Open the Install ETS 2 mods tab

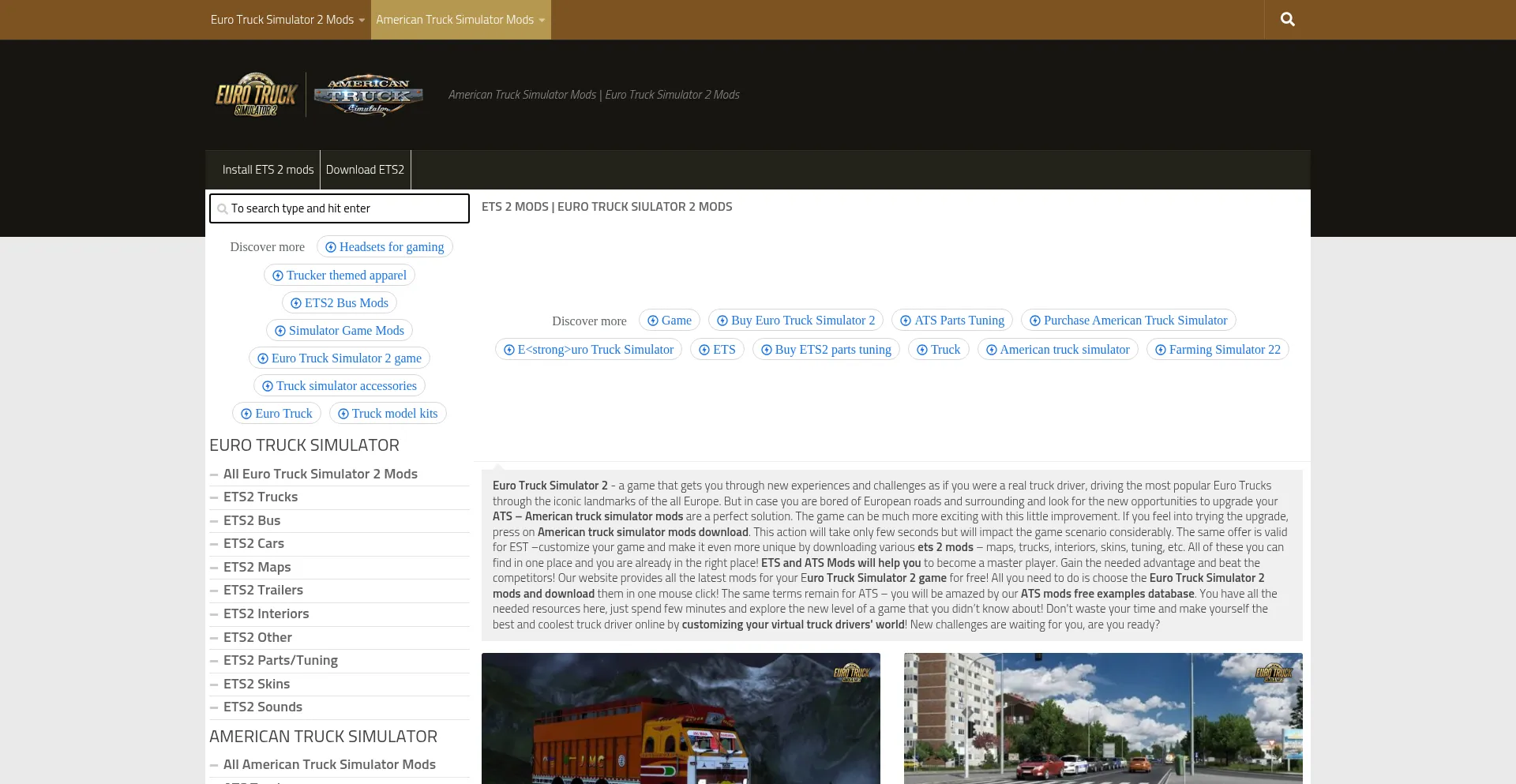(x=268, y=170)
